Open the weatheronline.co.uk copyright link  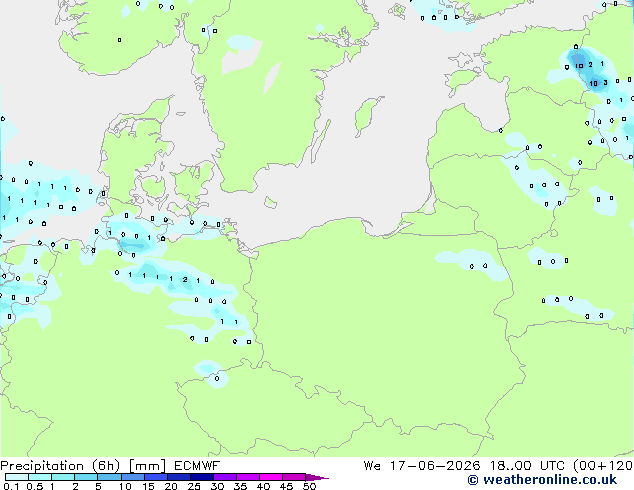[x=542, y=480]
